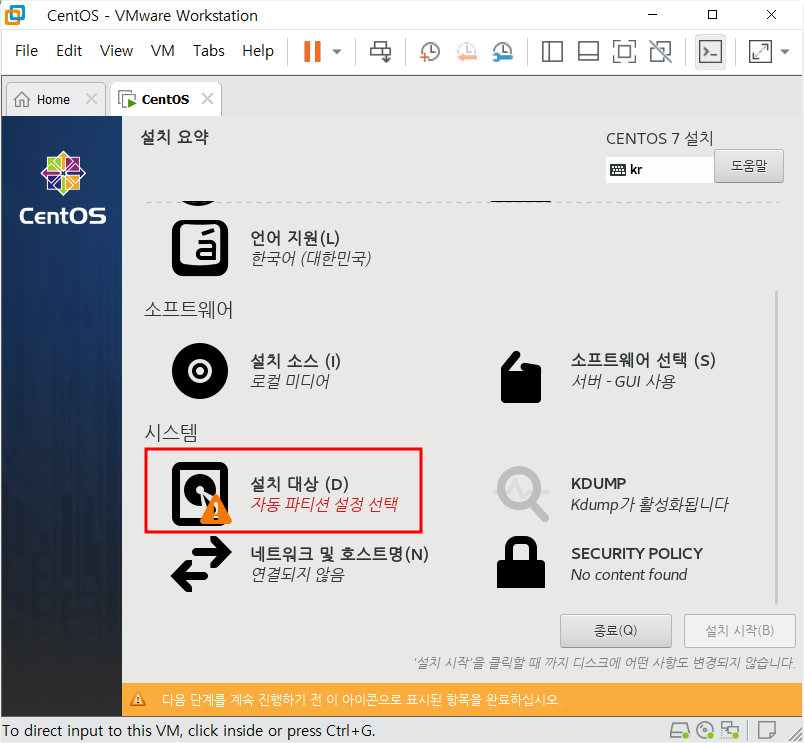Click the red text 자동 파티션 설정 선택
This screenshot has width=804, height=743.
(x=324, y=504)
